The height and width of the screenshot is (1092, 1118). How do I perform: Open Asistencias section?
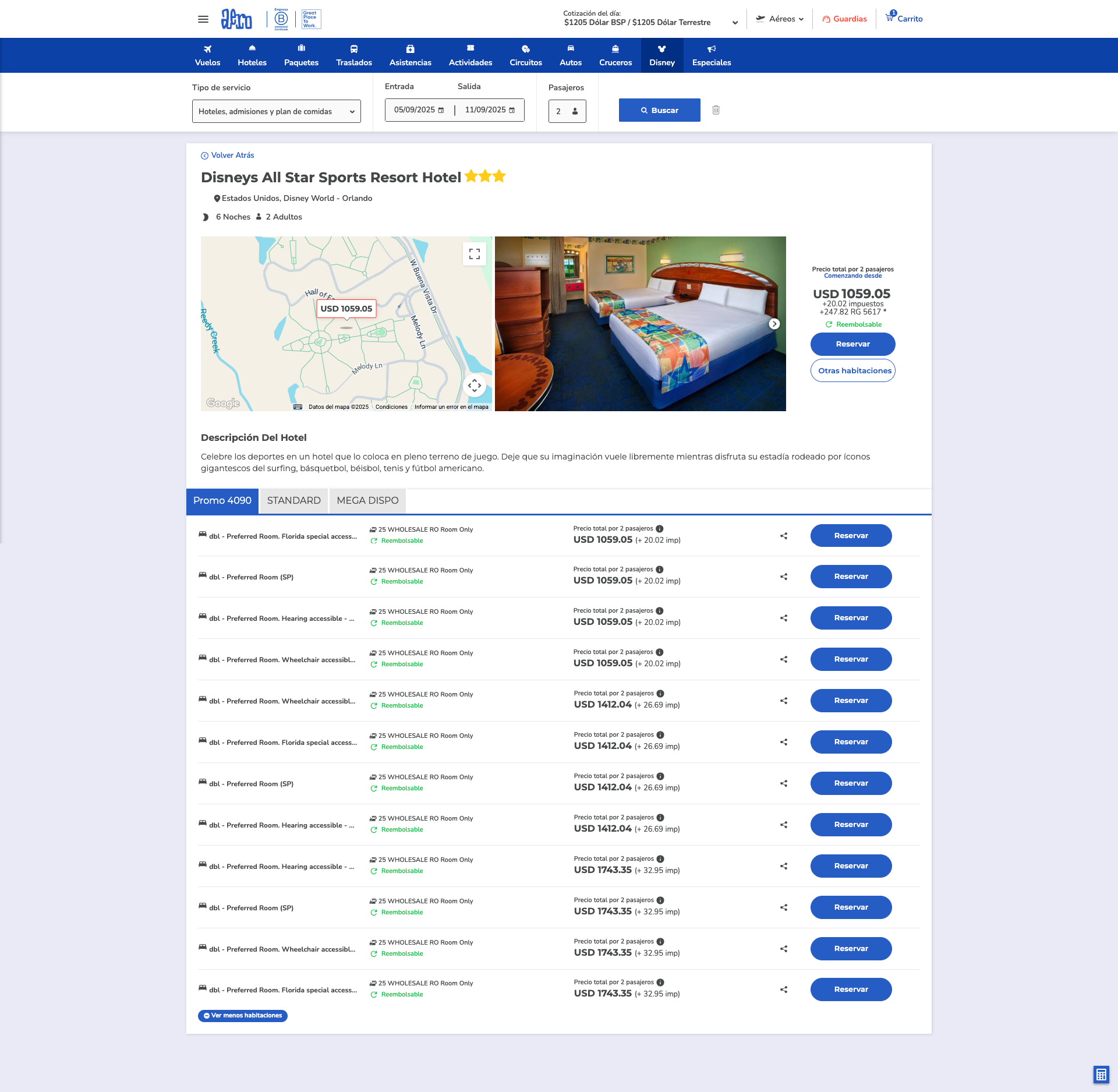[411, 55]
